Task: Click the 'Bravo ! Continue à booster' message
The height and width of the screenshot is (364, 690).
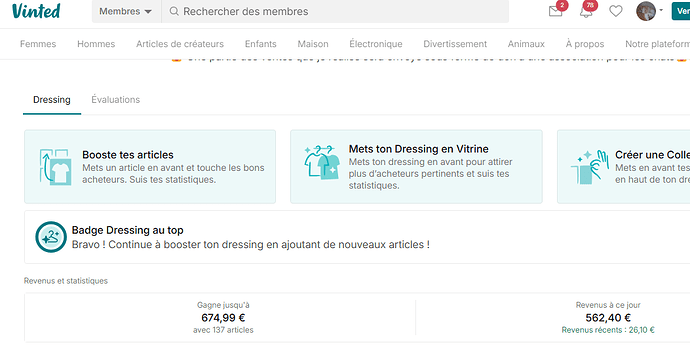Action: tap(251, 245)
